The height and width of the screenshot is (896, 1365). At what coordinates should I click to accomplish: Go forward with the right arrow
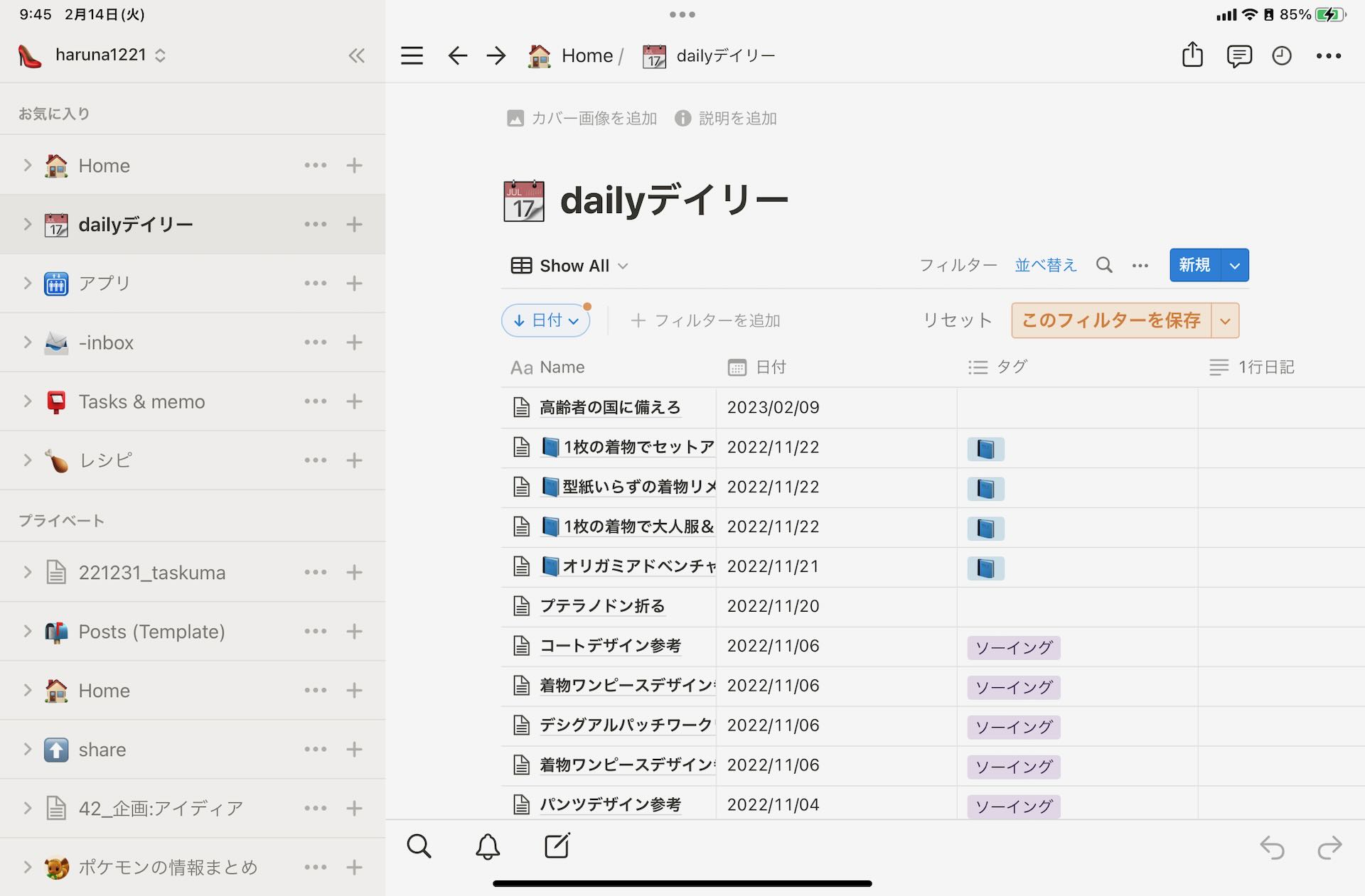(x=496, y=55)
